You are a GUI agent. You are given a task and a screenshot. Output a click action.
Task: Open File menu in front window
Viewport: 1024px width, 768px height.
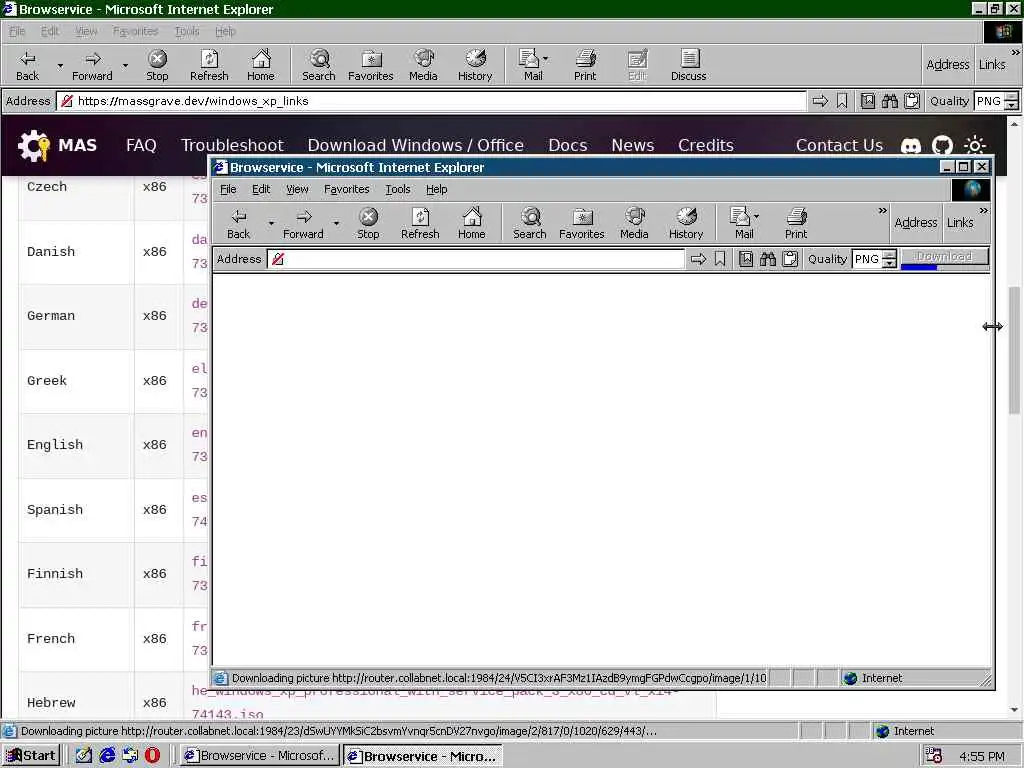pos(228,189)
